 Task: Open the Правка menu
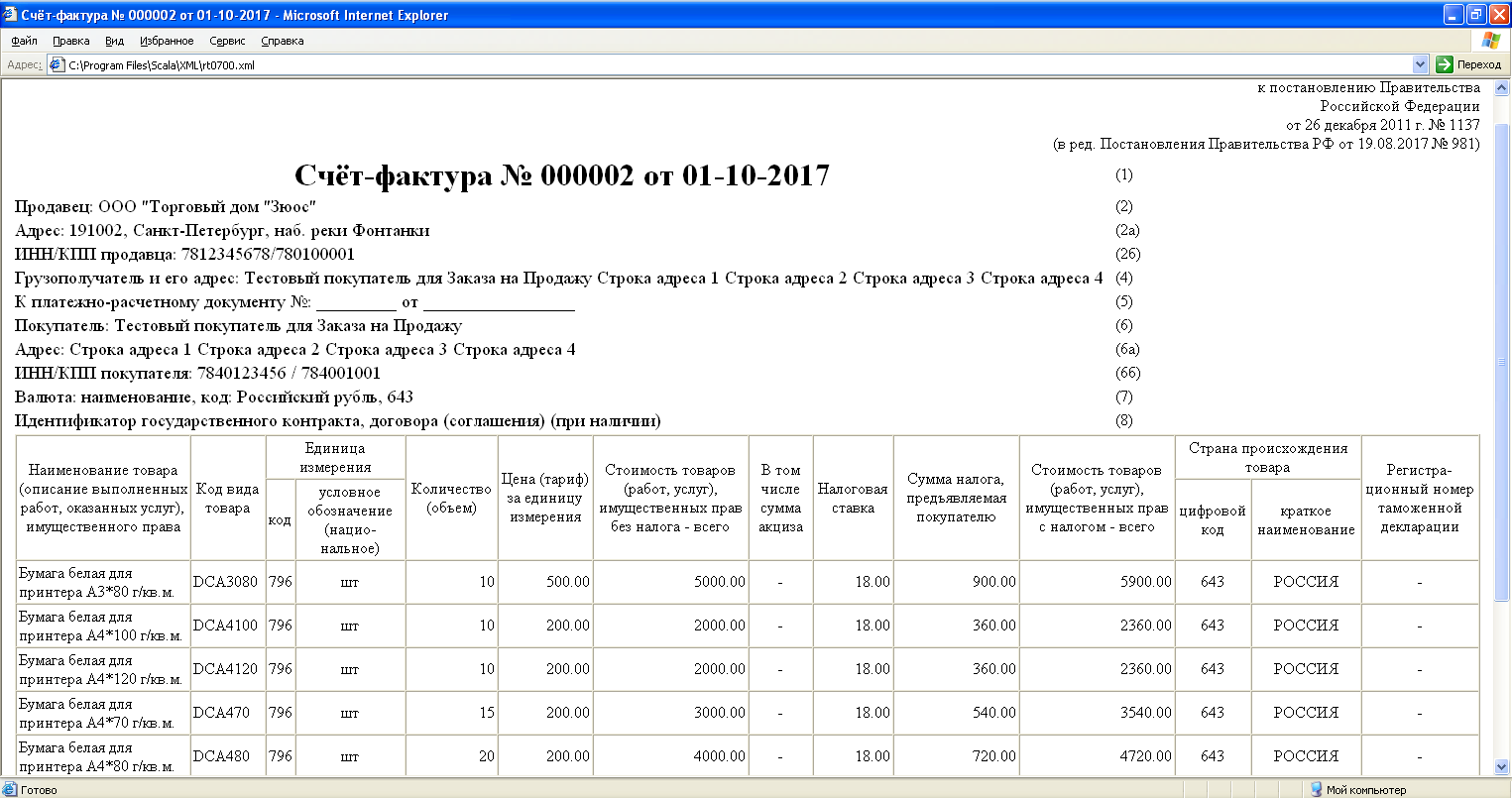point(70,41)
